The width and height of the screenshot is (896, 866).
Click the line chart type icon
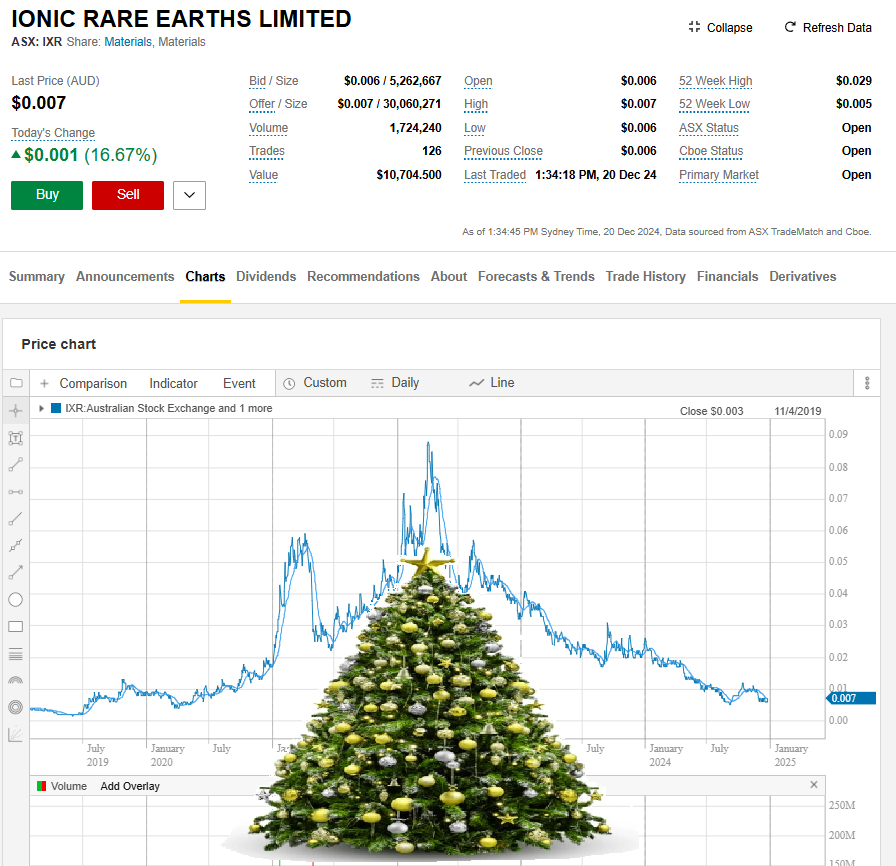477,383
